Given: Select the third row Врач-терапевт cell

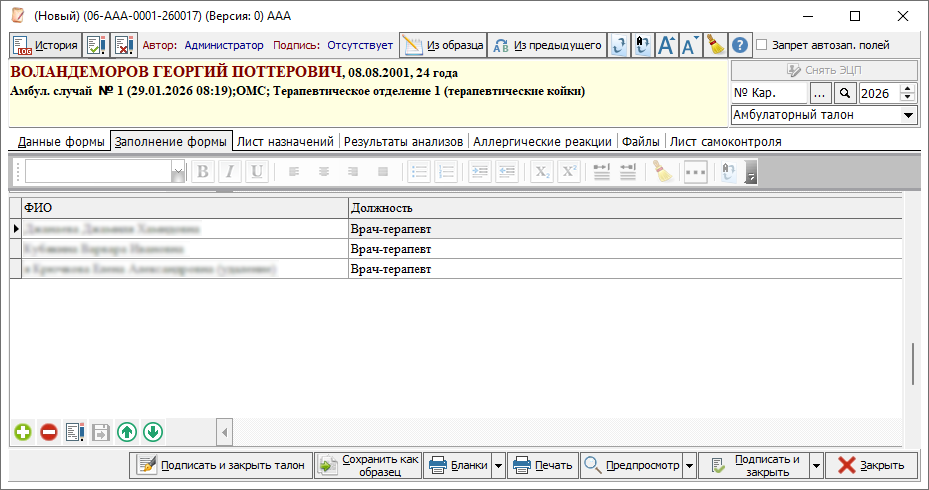Looking at the screenshot, I should (625, 269).
